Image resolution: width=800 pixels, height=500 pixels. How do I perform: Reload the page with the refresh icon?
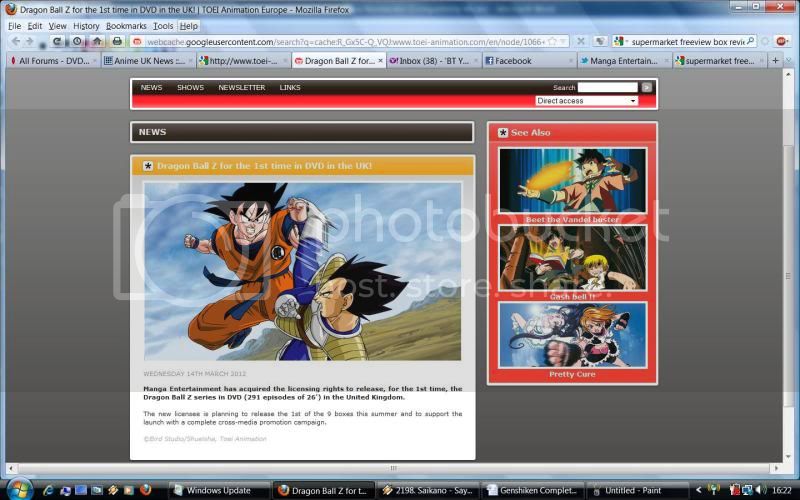click(57, 41)
